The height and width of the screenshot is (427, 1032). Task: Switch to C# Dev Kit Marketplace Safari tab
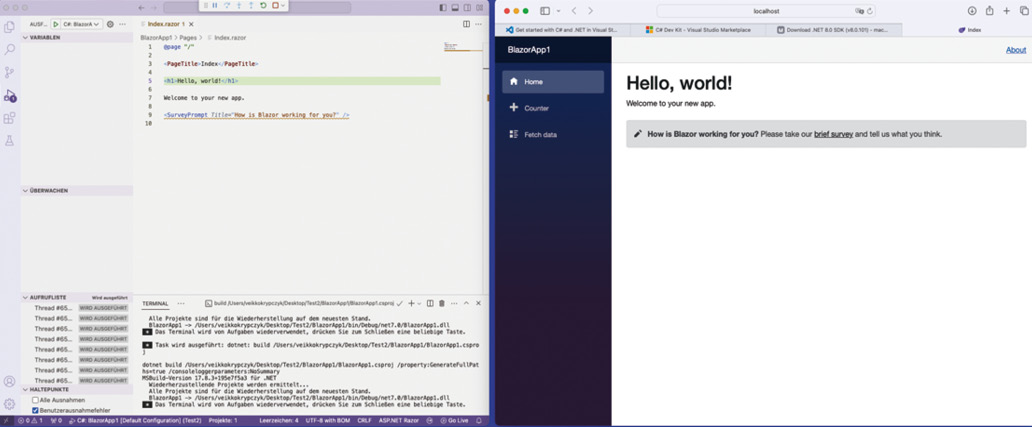(698, 30)
